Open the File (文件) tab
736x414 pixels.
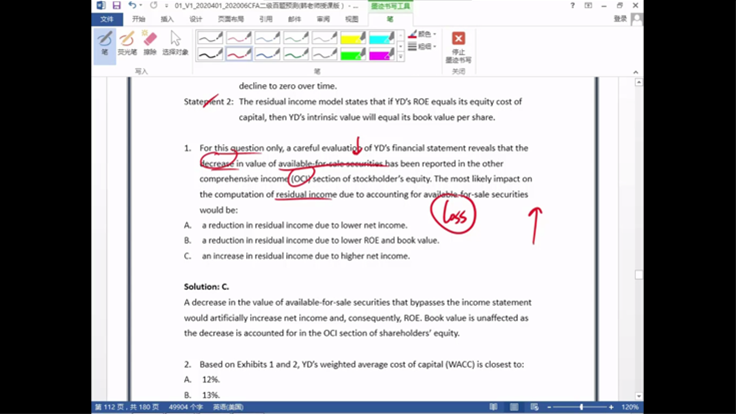(x=107, y=19)
